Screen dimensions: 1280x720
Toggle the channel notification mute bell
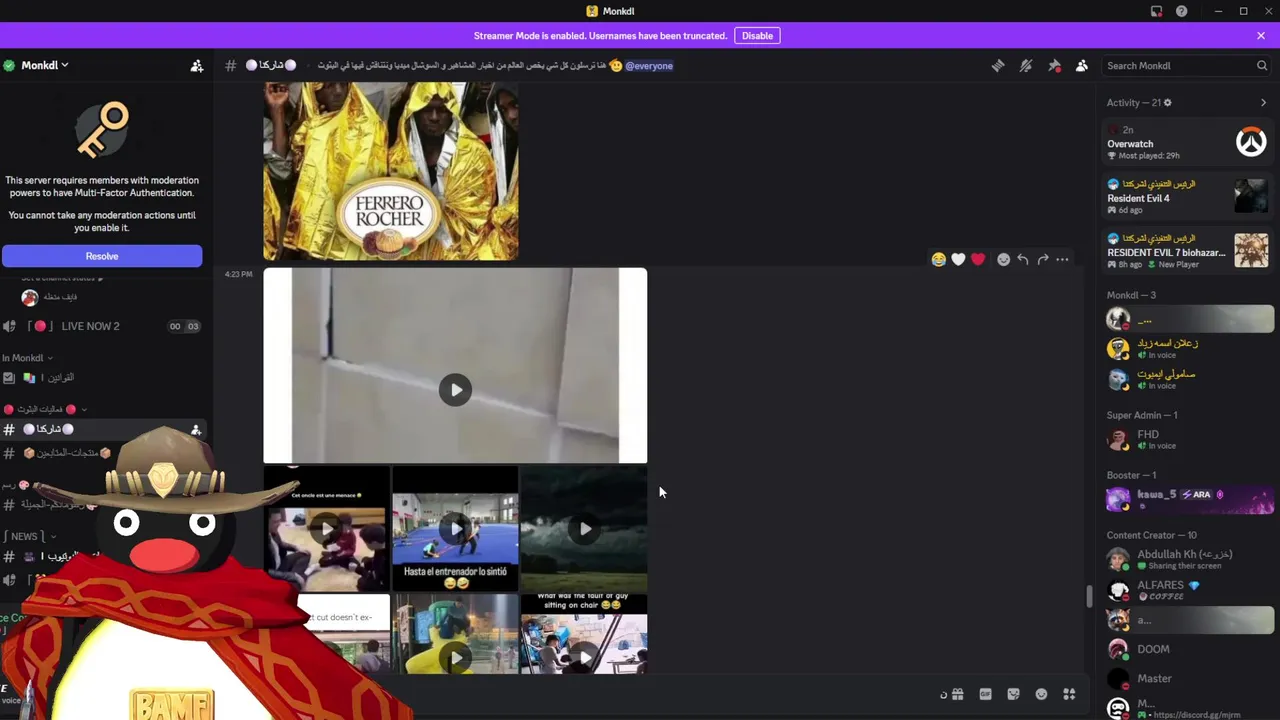tap(1026, 65)
